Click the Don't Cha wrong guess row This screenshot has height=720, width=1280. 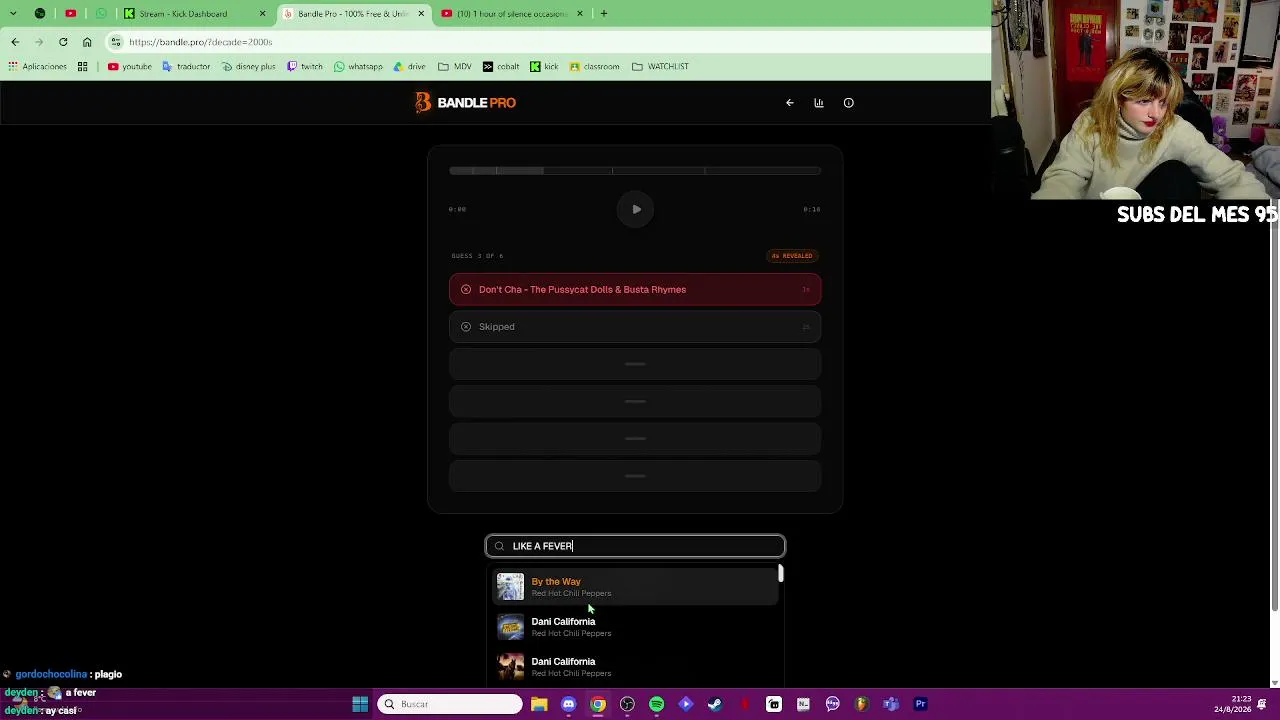635,290
